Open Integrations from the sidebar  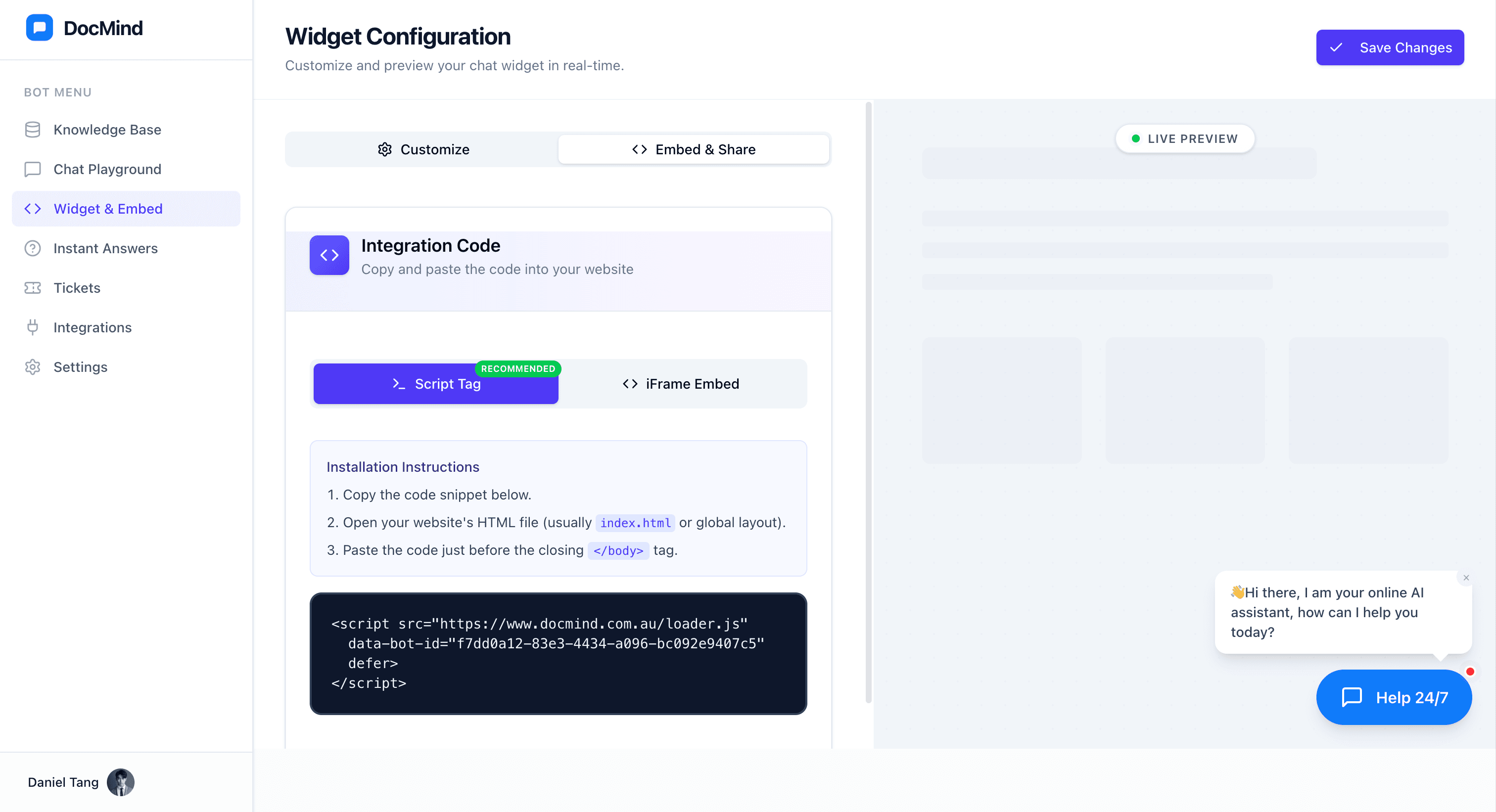tap(93, 327)
